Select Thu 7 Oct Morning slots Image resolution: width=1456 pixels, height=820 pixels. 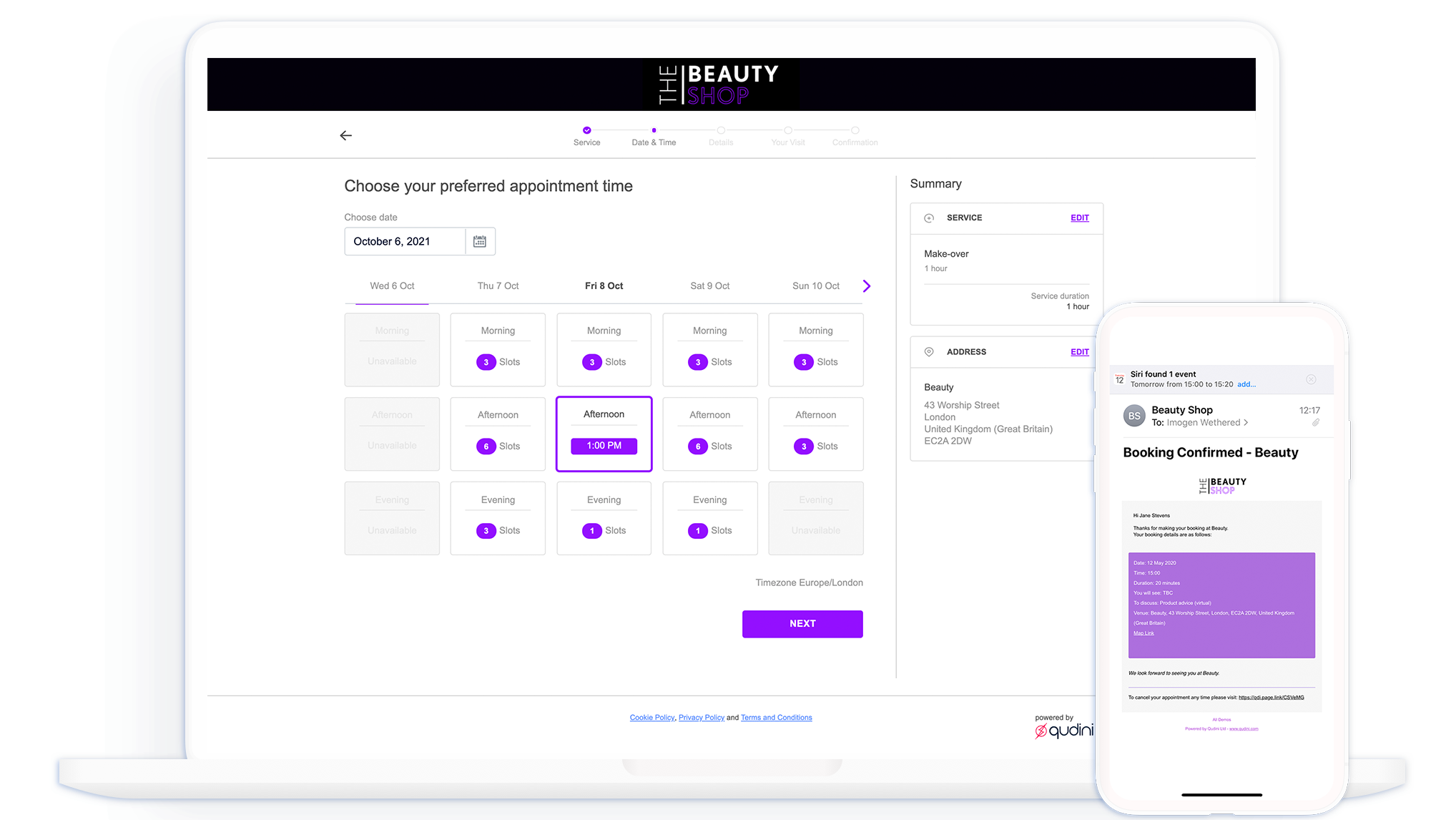click(x=498, y=350)
